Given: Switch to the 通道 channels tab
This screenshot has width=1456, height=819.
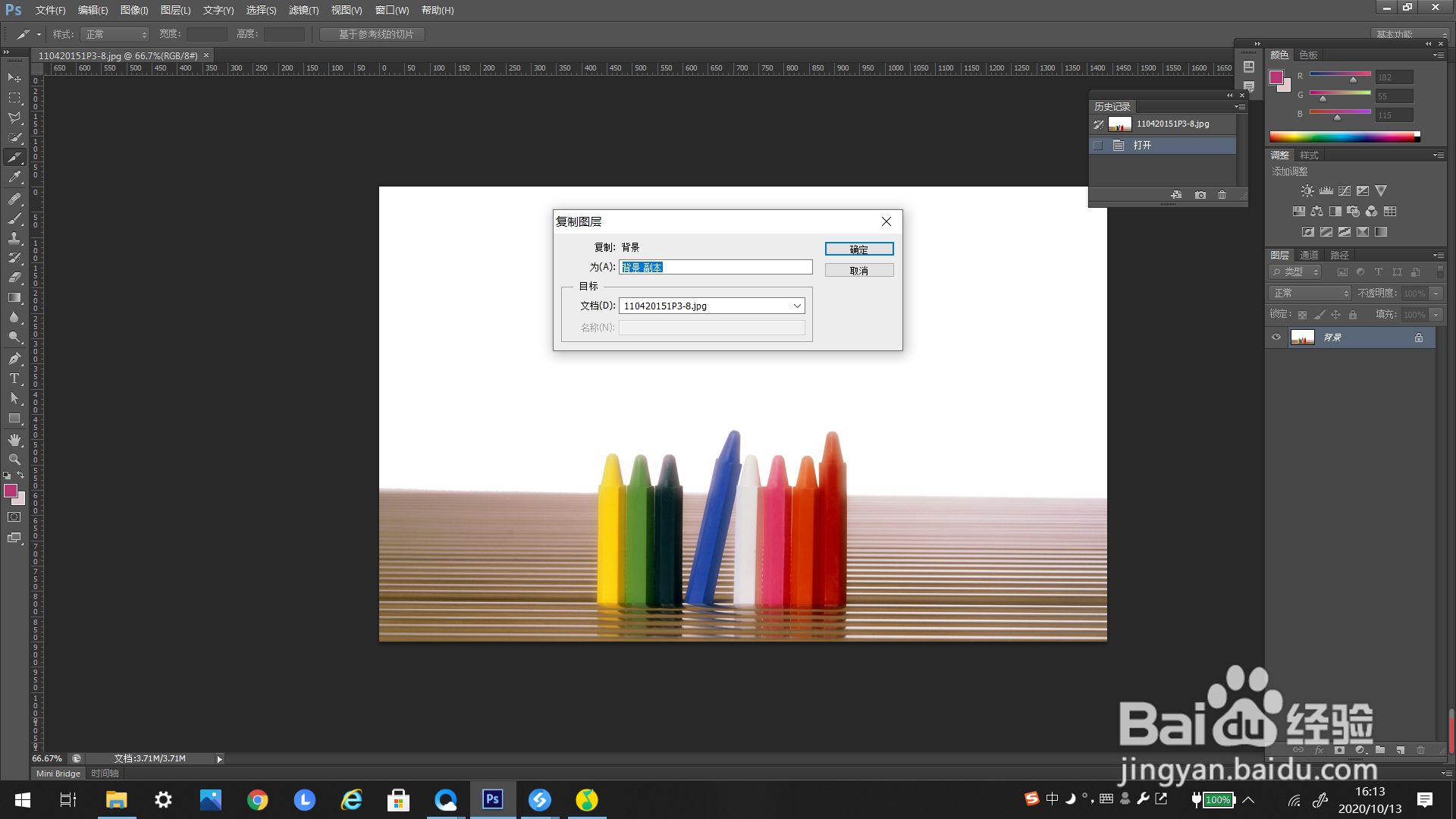Looking at the screenshot, I should [x=1309, y=255].
